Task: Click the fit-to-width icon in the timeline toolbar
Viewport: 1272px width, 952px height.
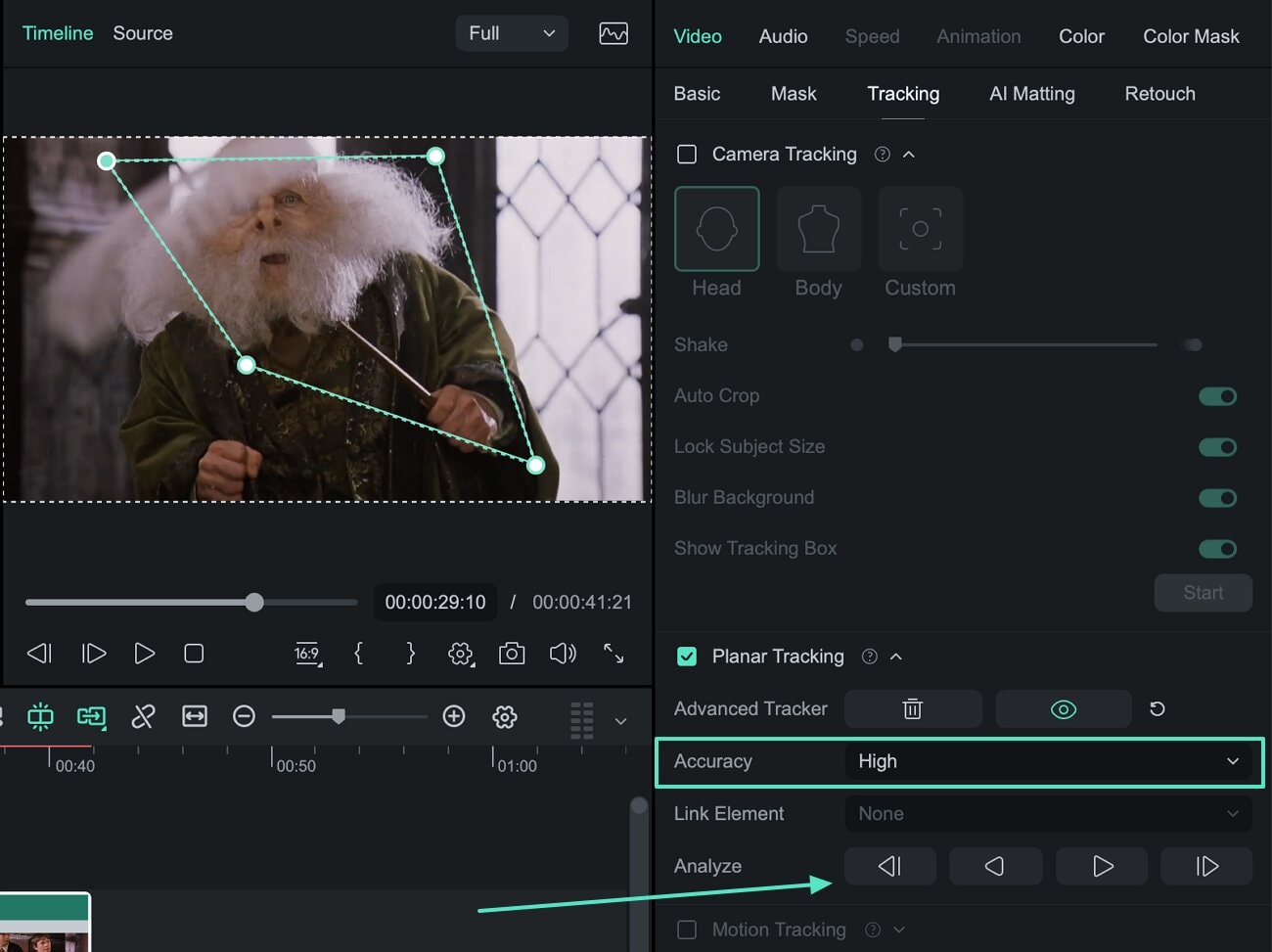Action: click(x=195, y=716)
